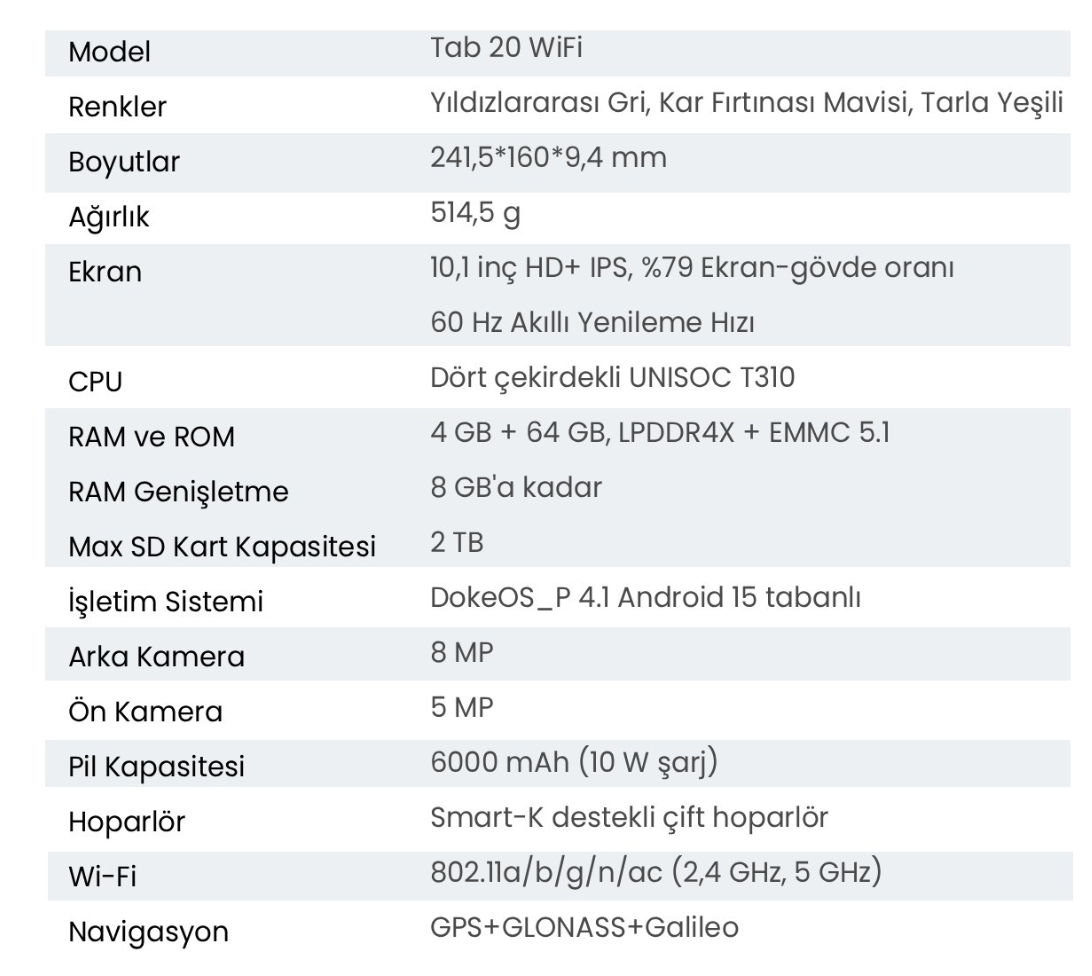Select the Tab 20 WiFi model value
Screen dimensions: 1092x976
pos(506,48)
